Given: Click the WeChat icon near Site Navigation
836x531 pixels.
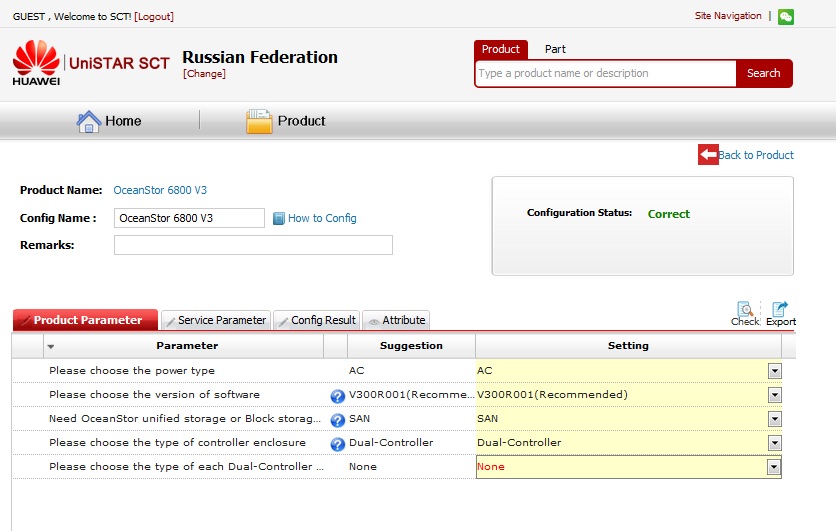Looking at the screenshot, I should point(785,17).
